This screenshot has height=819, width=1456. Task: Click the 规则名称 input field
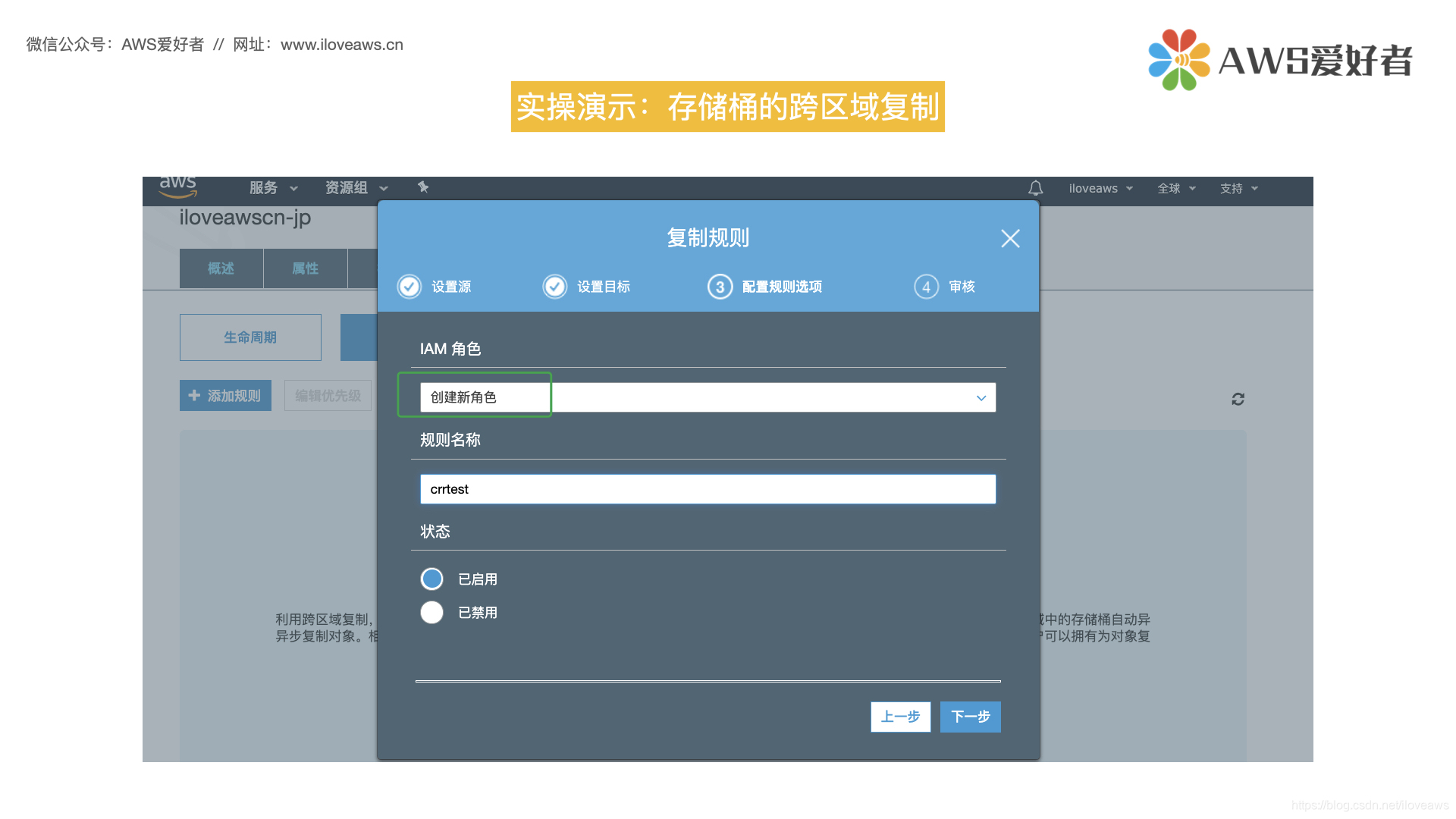(x=708, y=489)
